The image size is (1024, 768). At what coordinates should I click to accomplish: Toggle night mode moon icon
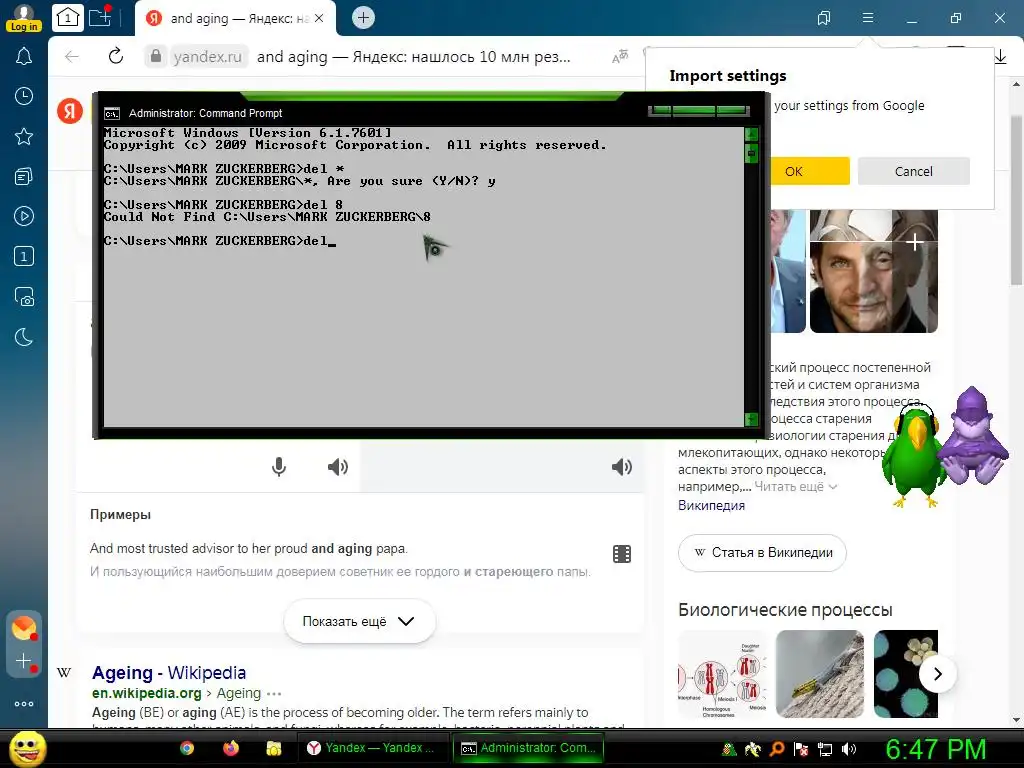click(24, 337)
